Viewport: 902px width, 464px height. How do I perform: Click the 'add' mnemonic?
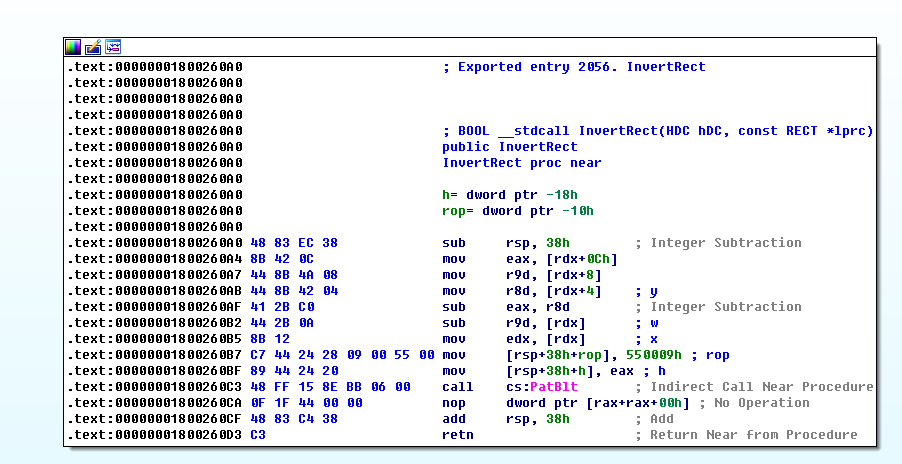(454, 419)
